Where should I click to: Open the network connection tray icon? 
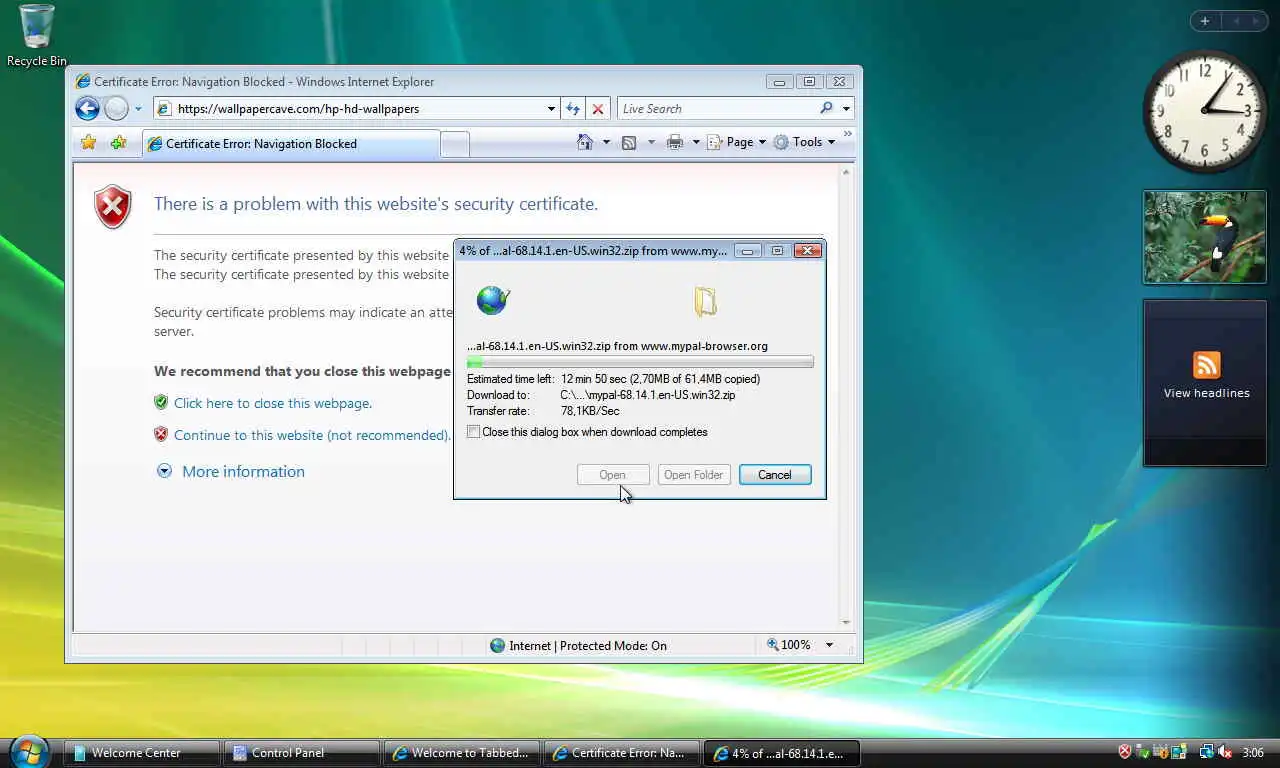click(x=1206, y=752)
